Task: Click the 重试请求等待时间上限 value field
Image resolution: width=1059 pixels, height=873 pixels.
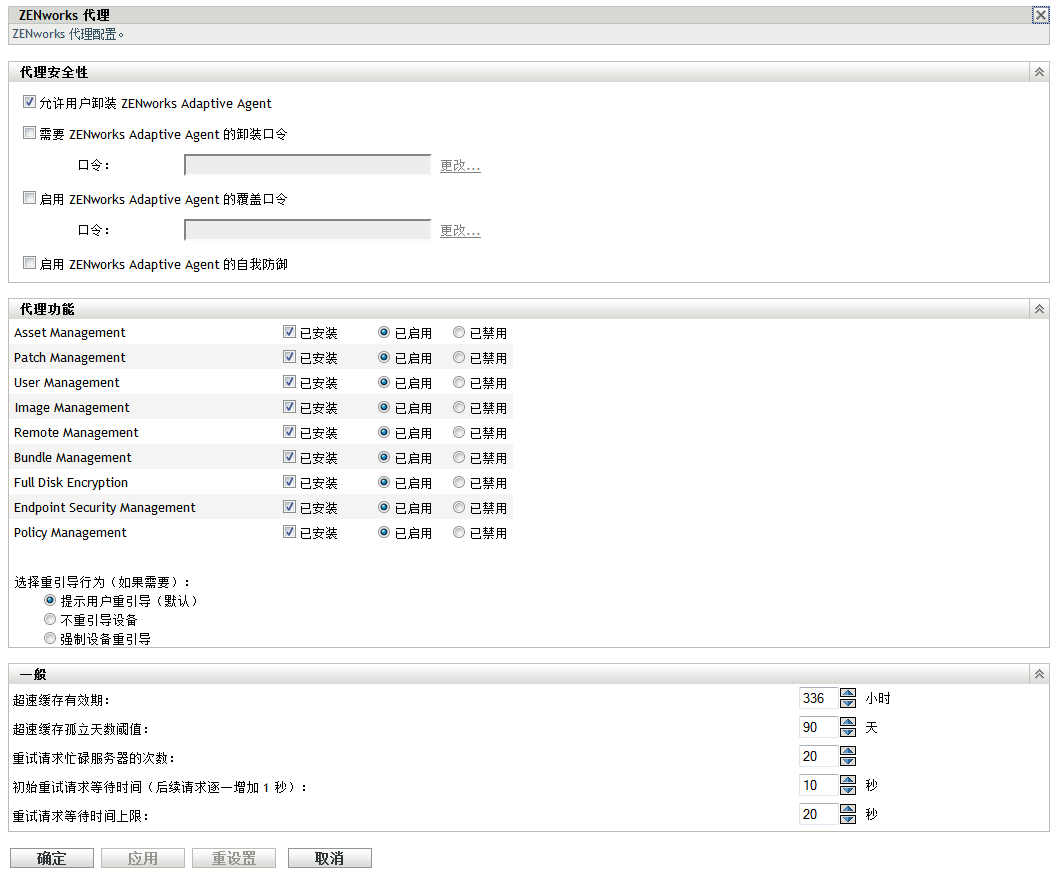Action: (818, 814)
